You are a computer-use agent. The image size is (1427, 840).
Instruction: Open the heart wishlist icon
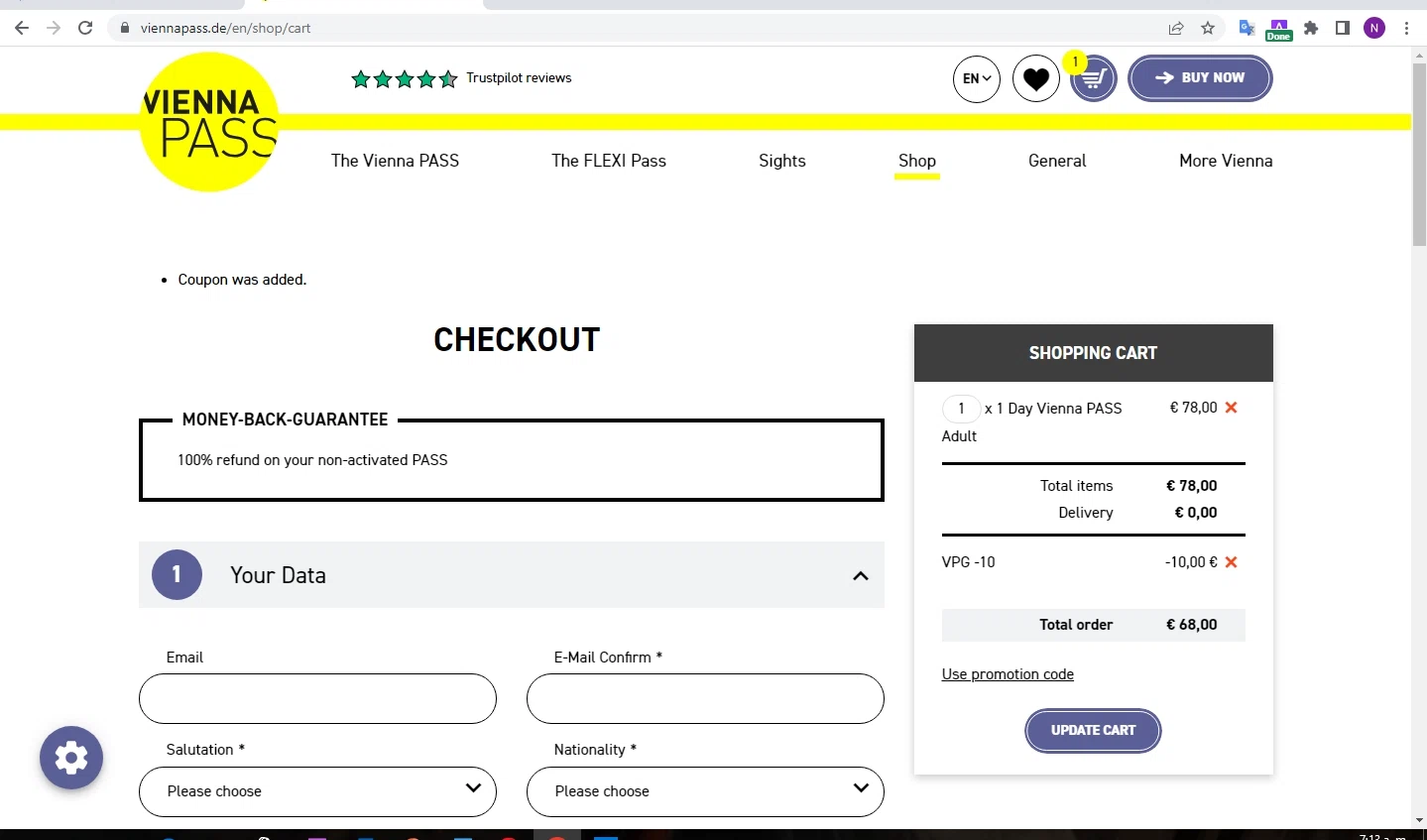click(x=1036, y=78)
